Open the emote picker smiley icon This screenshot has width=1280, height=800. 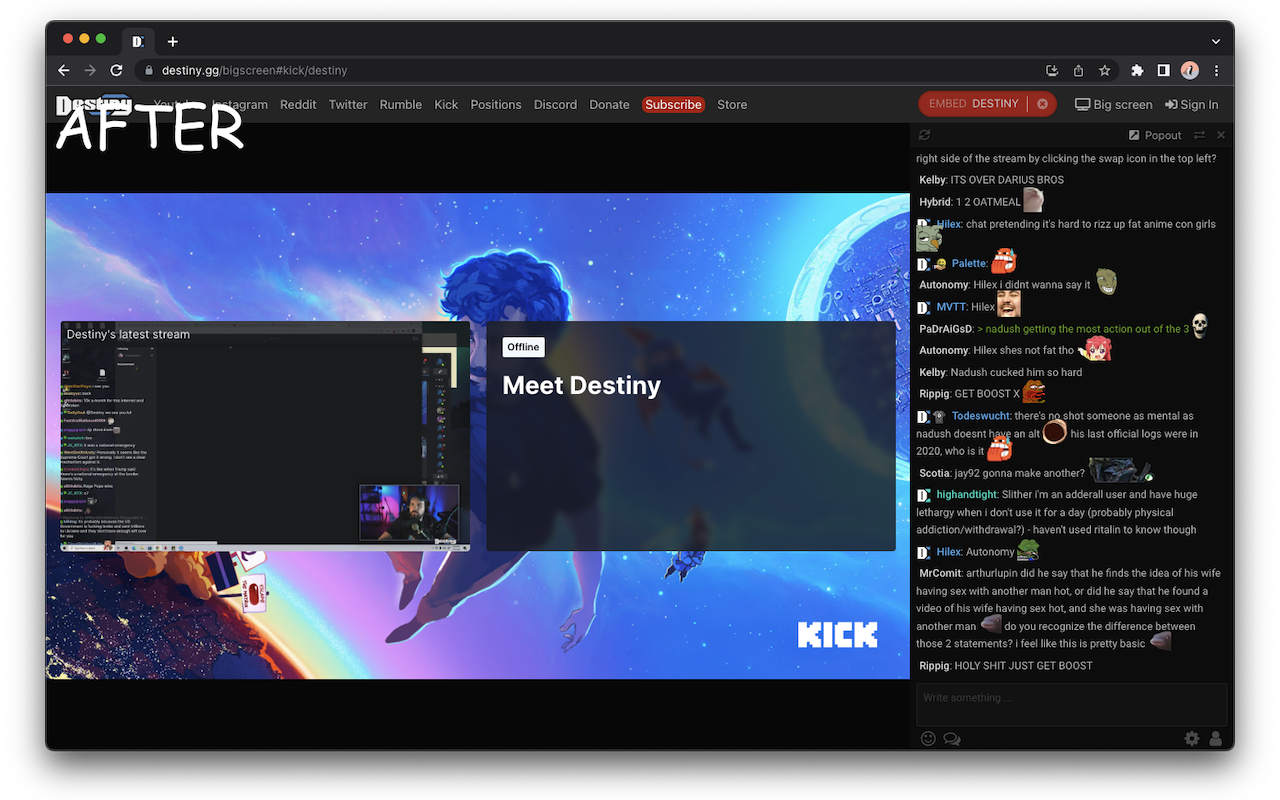click(x=928, y=738)
